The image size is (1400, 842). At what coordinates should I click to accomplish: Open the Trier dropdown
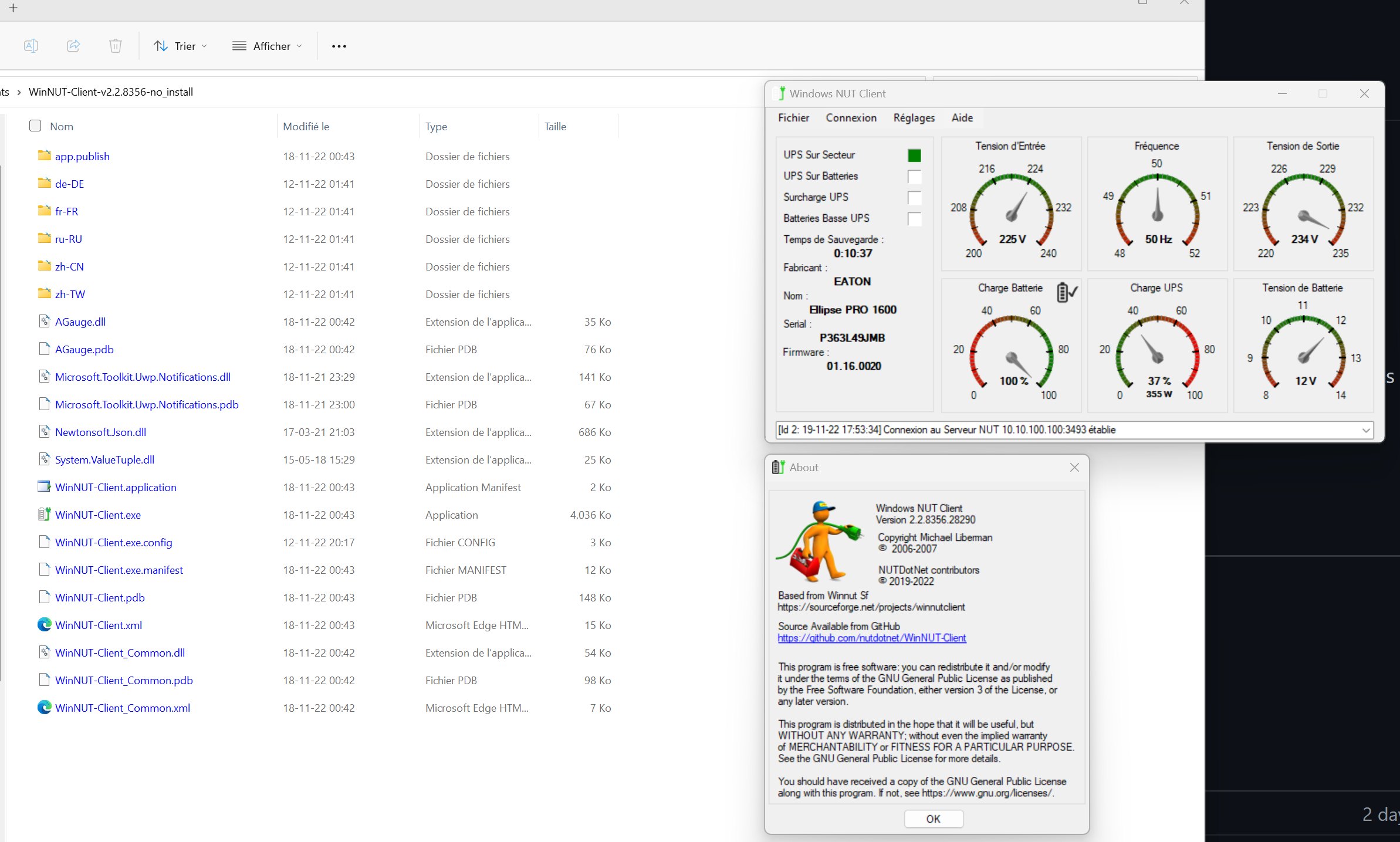click(x=180, y=46)
